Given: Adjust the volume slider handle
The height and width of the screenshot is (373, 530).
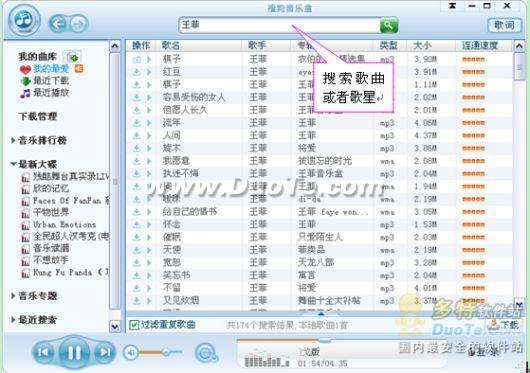Looking at the screenshot, I should [x=166, y=352].
